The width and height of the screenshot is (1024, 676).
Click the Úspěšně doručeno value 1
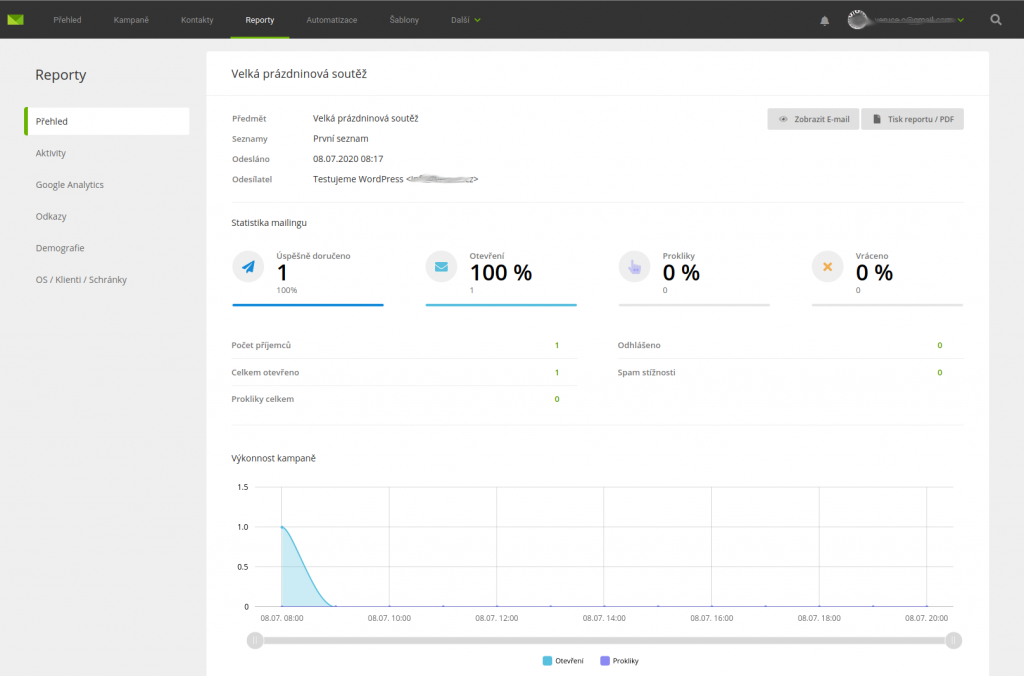click(282, 272)
